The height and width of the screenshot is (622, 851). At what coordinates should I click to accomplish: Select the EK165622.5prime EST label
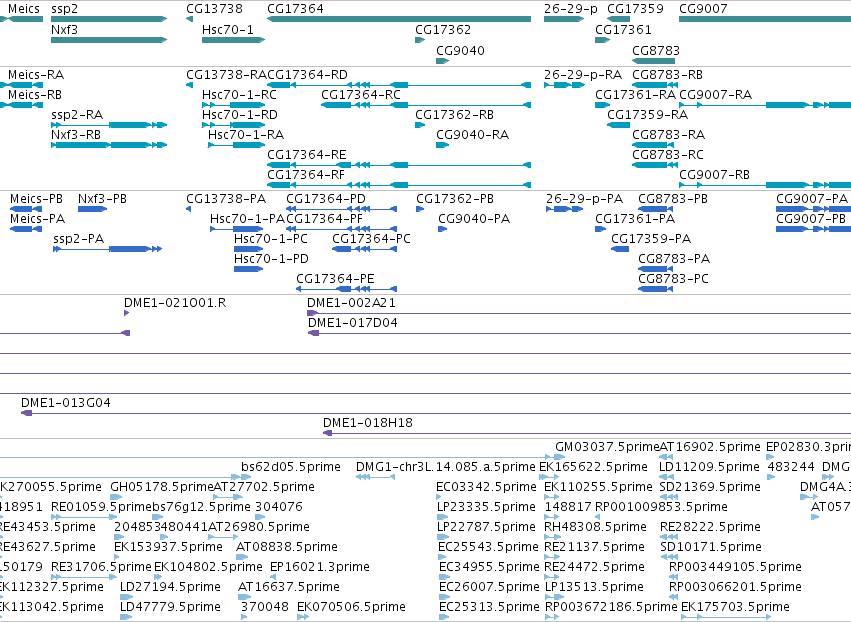point(593,467)
